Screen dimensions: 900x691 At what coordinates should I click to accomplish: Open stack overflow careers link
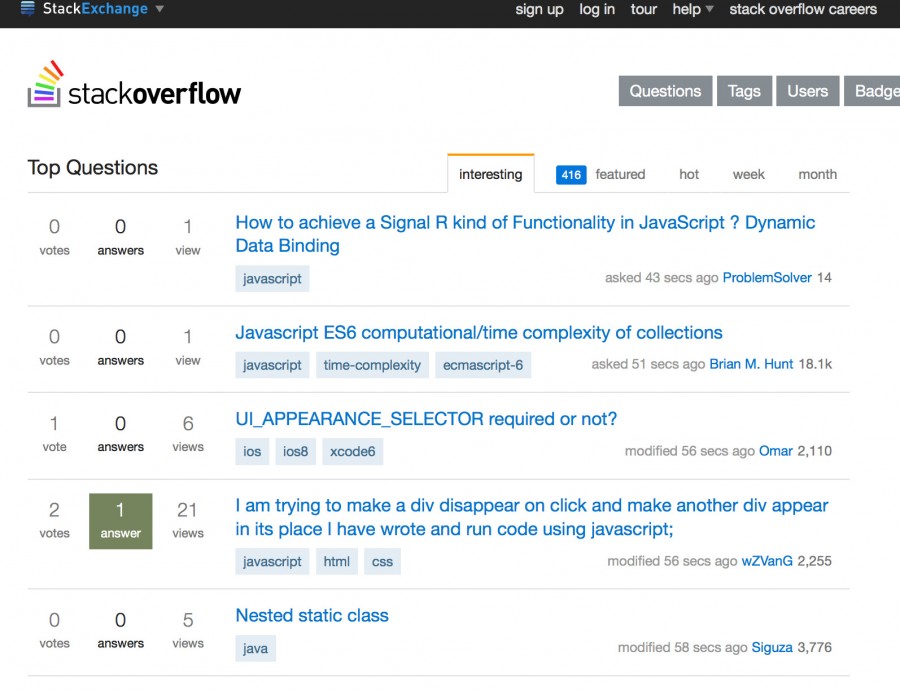[803, 9]
